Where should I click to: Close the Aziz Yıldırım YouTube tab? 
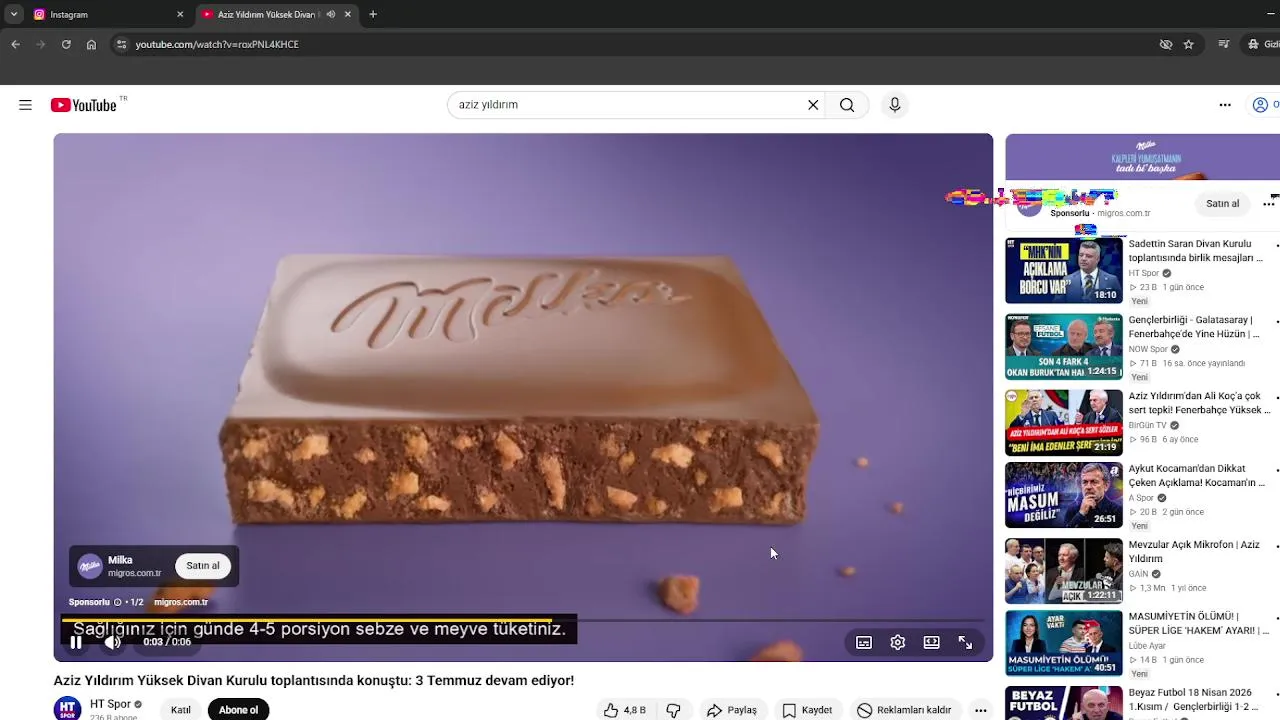pos(348,14)
